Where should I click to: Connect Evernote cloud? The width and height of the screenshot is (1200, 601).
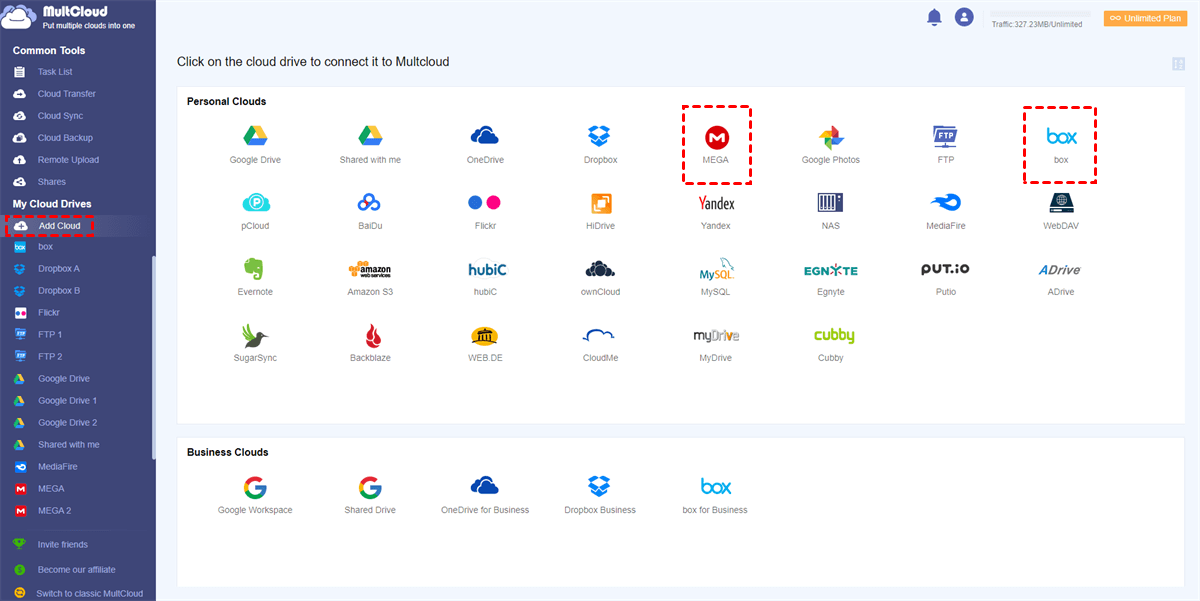pyautogui.click(x=255, y=277)
